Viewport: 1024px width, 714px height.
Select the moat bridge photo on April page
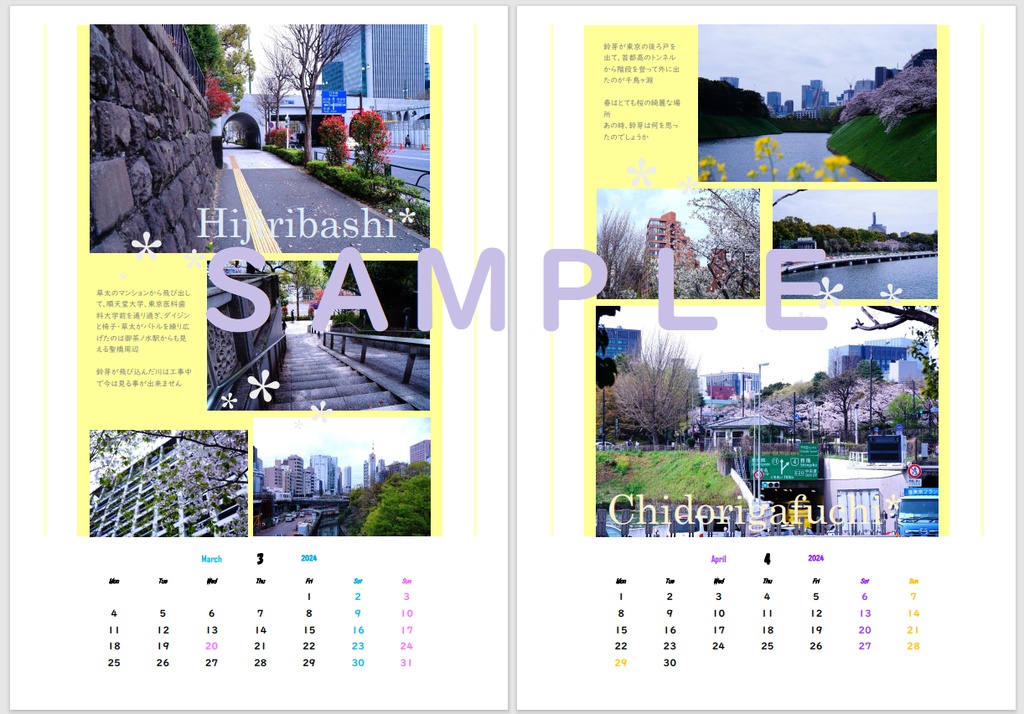855,244
